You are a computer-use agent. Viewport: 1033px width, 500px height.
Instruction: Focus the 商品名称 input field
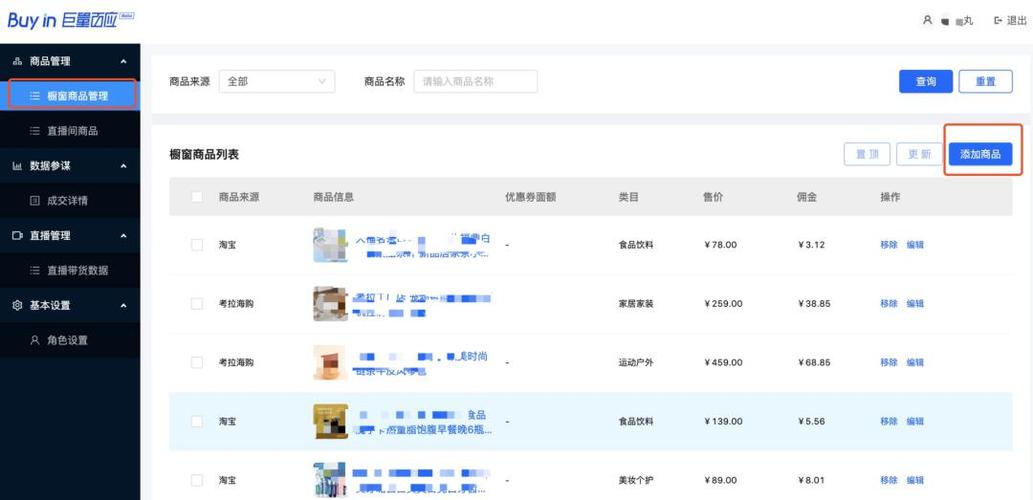476,82
